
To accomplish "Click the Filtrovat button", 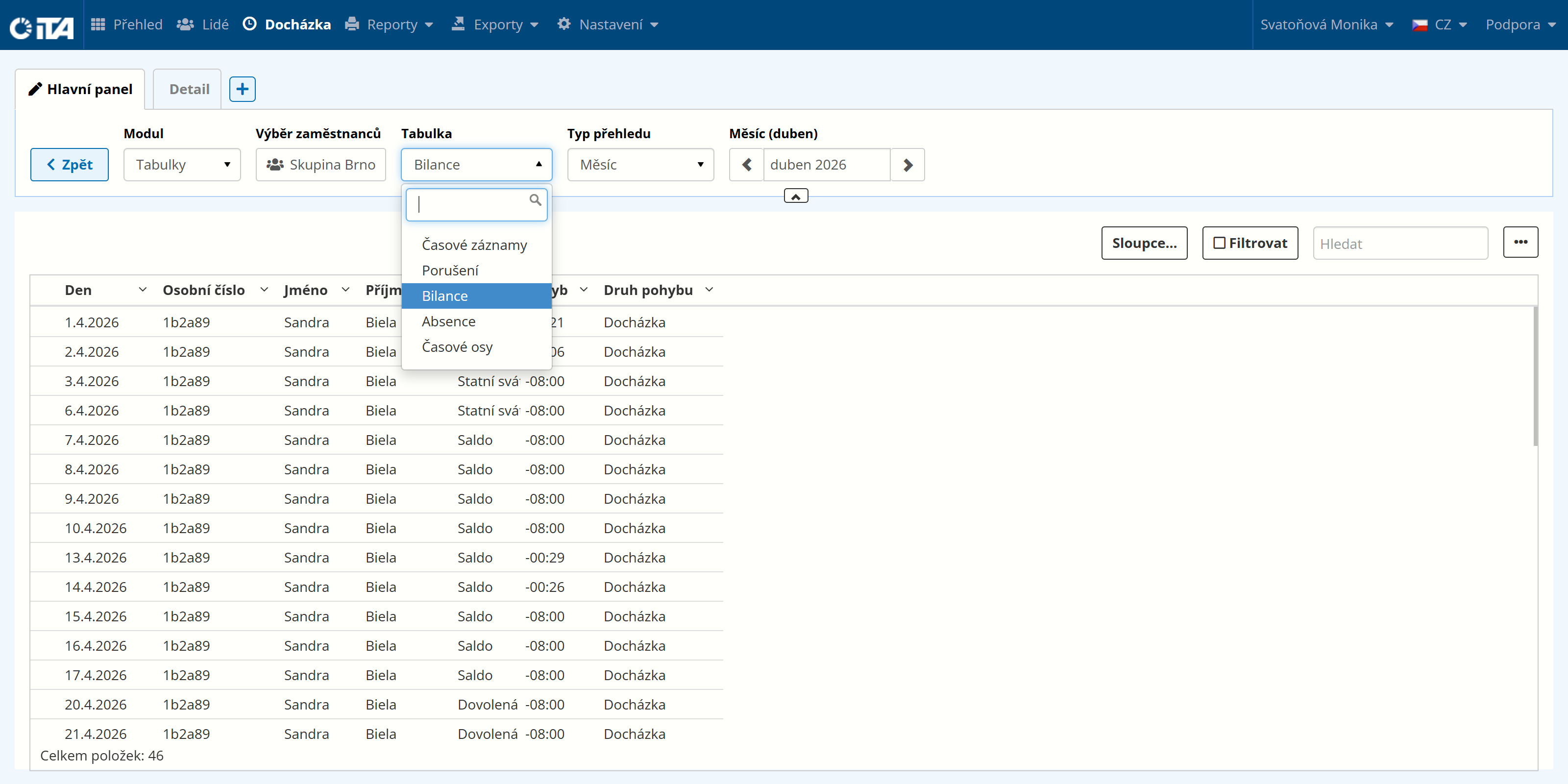I will pyautogui.click(x=1250, y=243).
